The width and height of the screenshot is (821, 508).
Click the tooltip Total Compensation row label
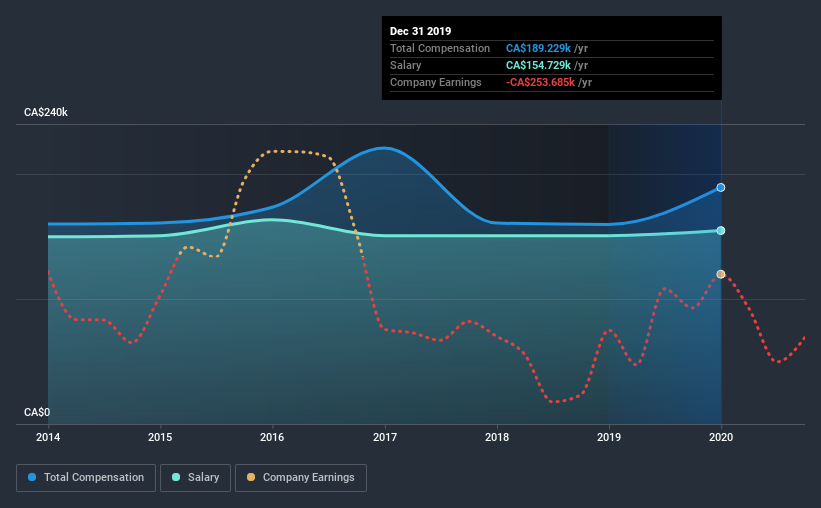[440, 48]
